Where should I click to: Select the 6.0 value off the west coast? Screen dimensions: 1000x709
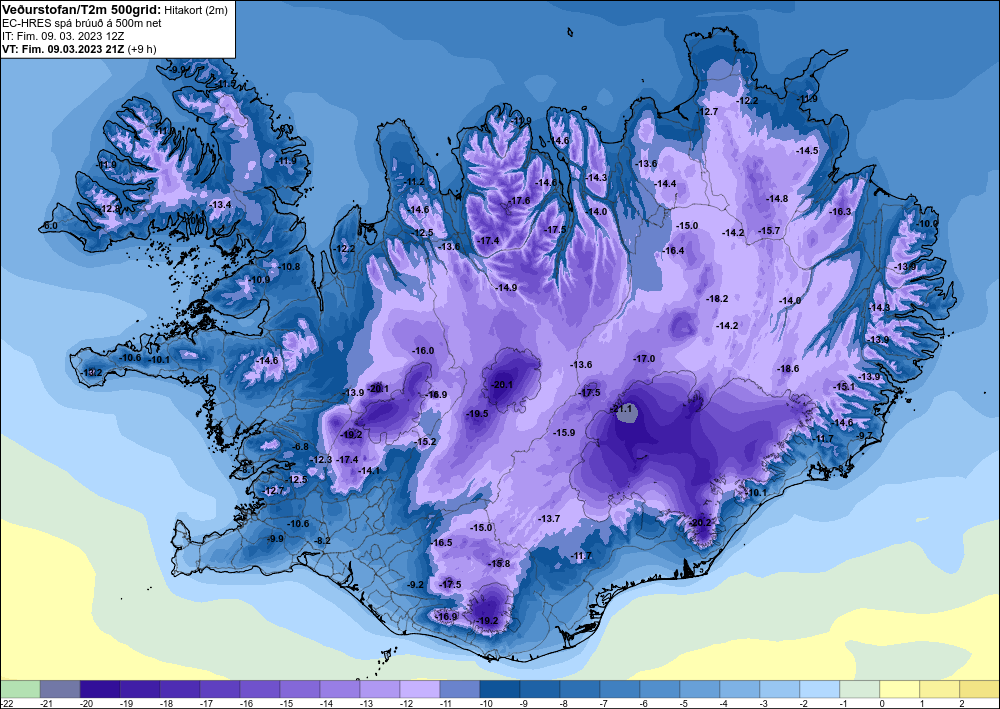(51, 226)
